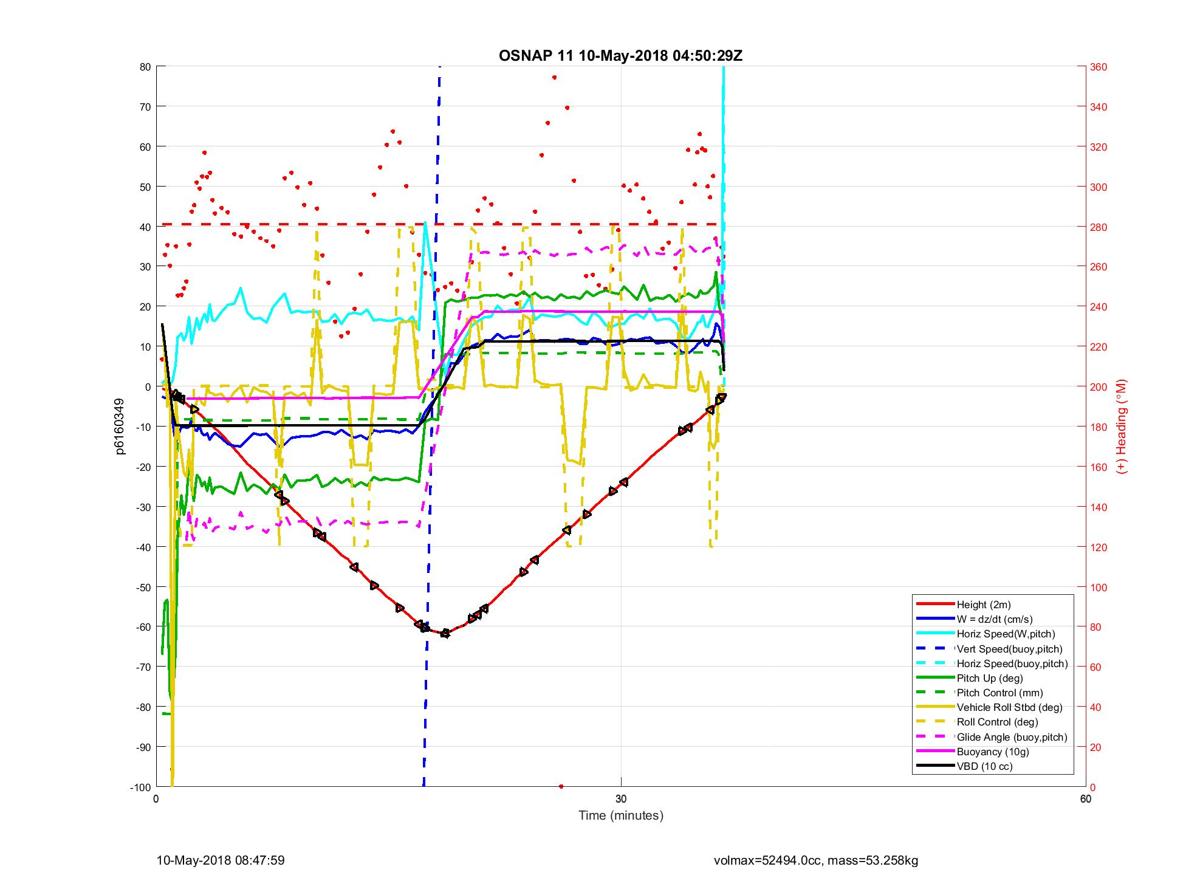Image resolution: width=1200 pixels, height=885 pixels.
Task: Click the '200' tick on the heading axis
Action: click(1101, 387)
